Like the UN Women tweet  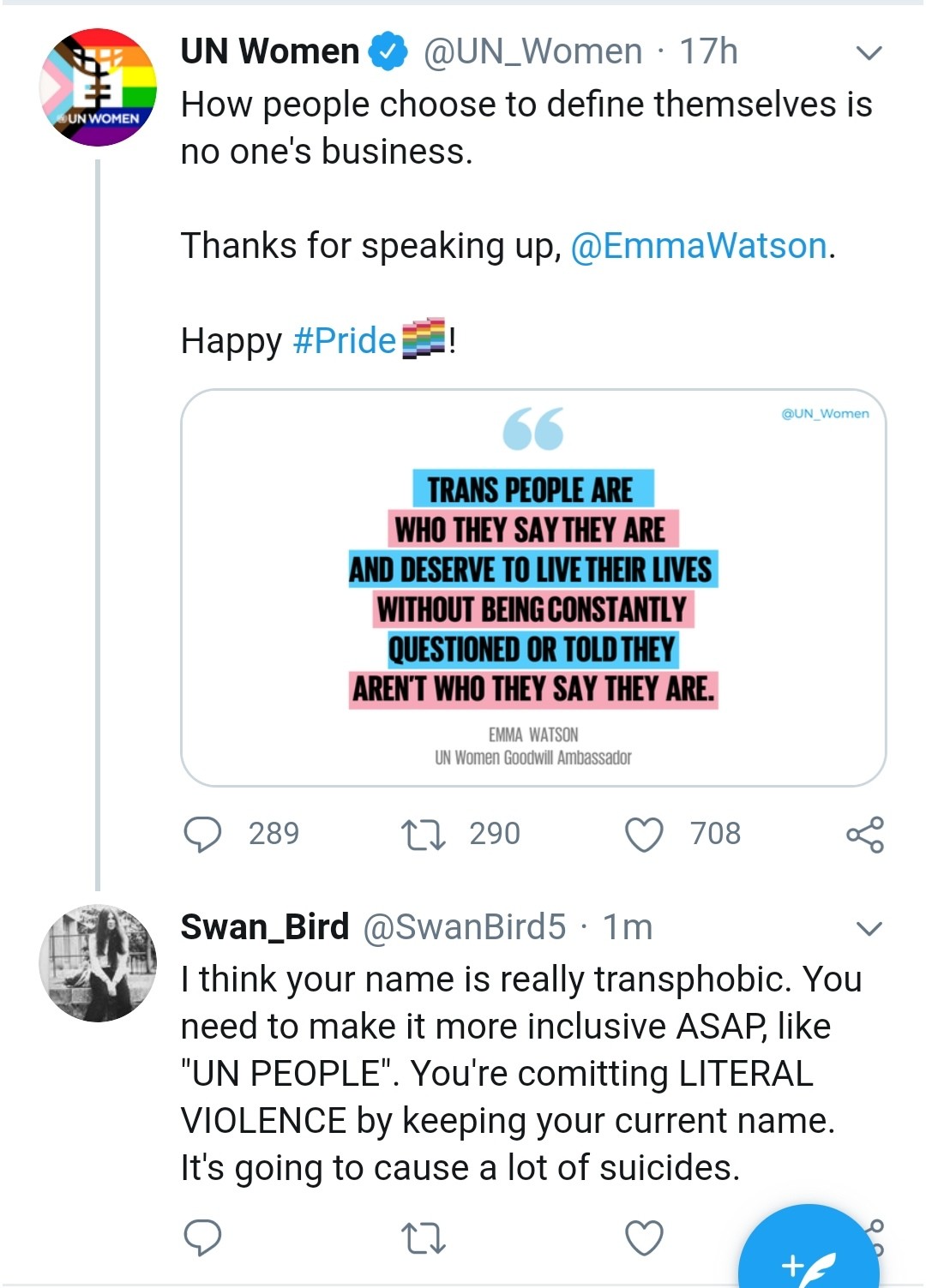pyautogui.click(x=644, y=834)
